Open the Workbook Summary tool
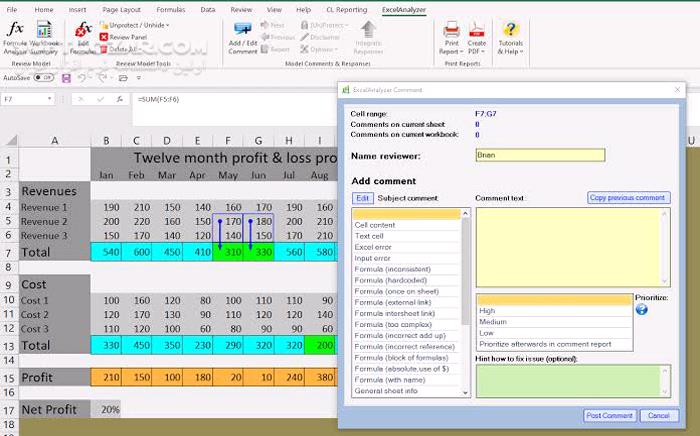700x436 pixels. click(x=44, y=38)
